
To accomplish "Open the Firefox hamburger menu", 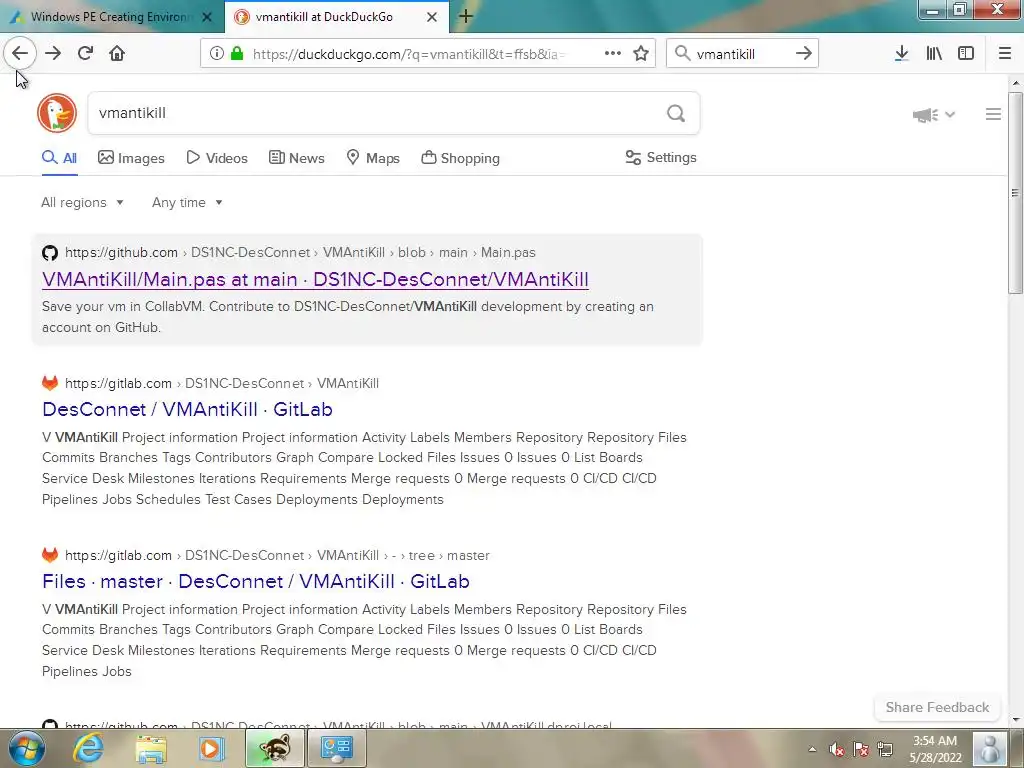I will tap(1005, 54).
